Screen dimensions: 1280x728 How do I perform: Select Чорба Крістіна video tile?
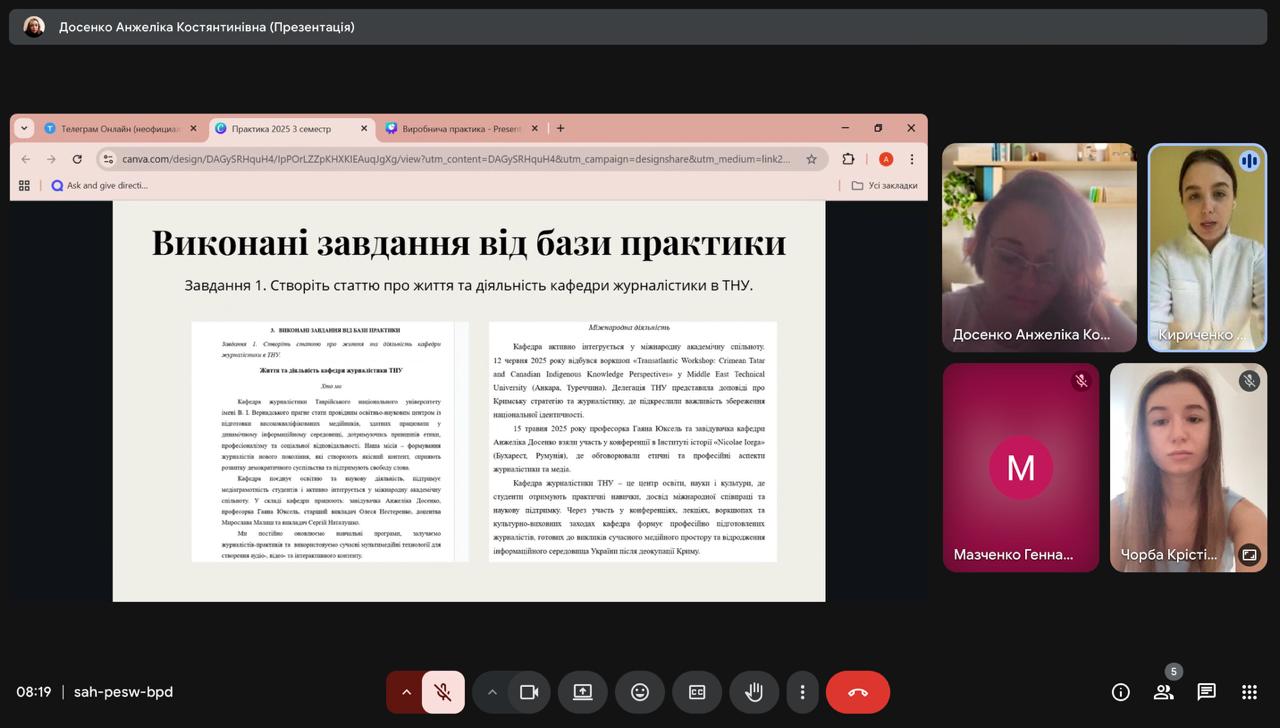click(1188, 467)
